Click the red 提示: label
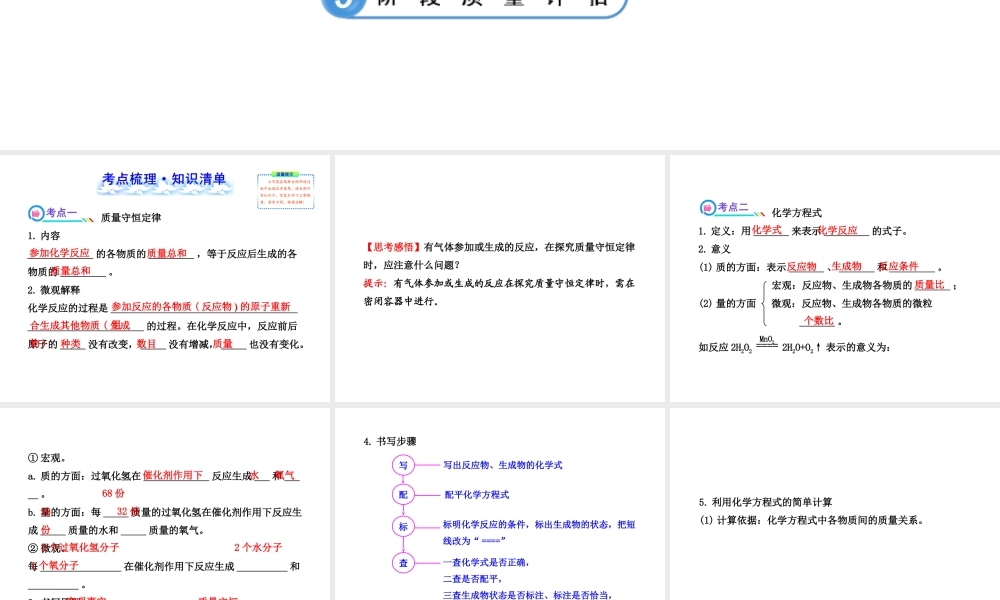The image size is (1000, 600). [x=375, y=283]
